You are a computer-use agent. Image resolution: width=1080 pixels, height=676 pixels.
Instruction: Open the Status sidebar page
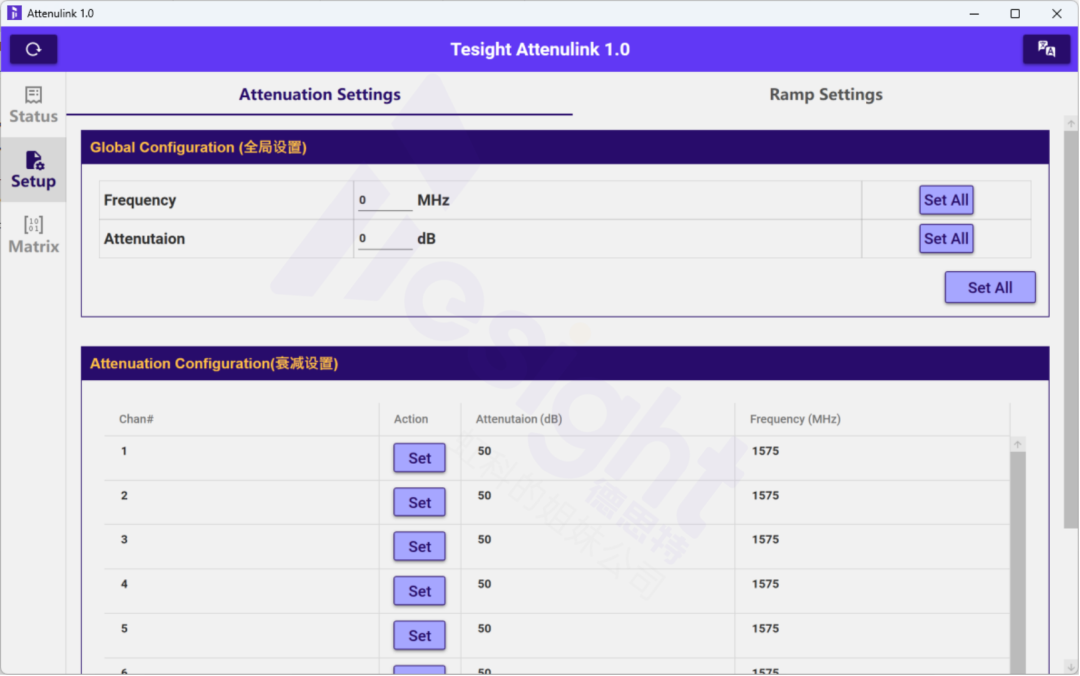33,105
